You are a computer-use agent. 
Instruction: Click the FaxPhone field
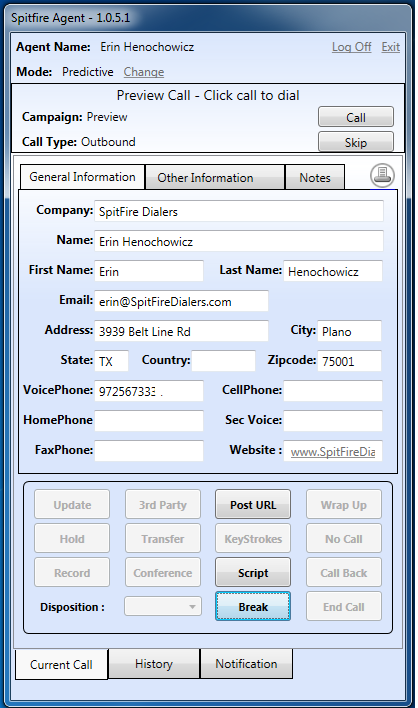click(149, 451)
